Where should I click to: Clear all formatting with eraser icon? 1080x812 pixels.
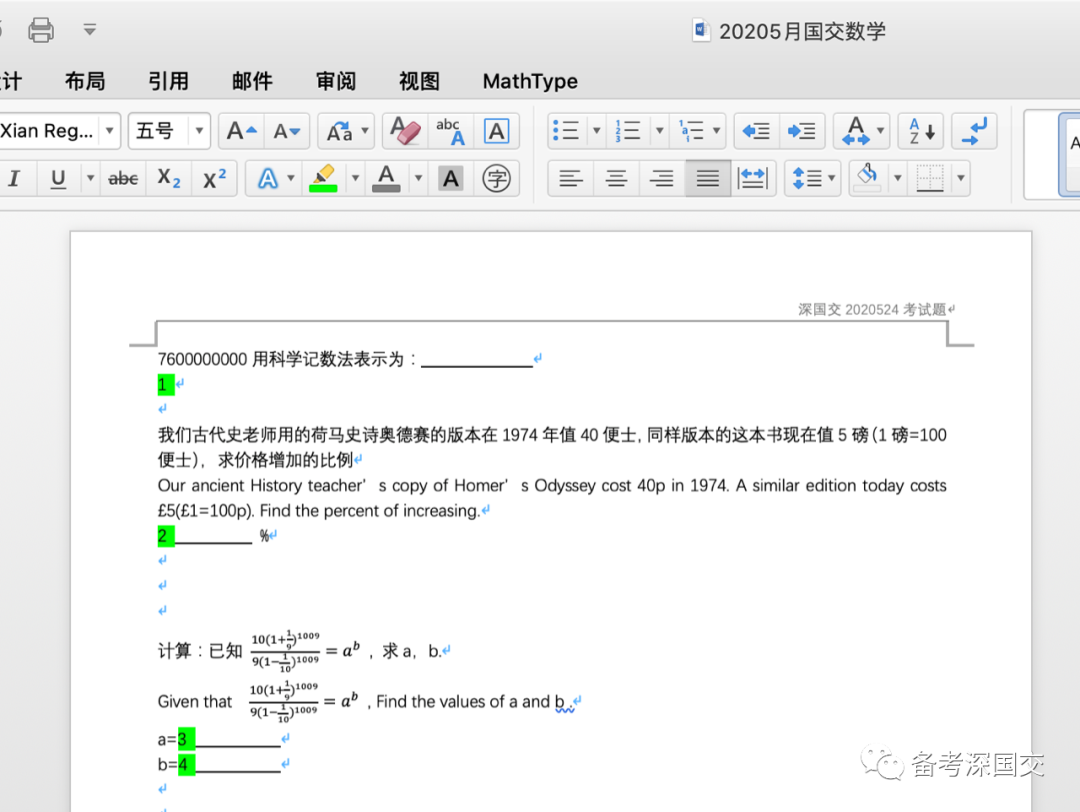tap(404, 131)
